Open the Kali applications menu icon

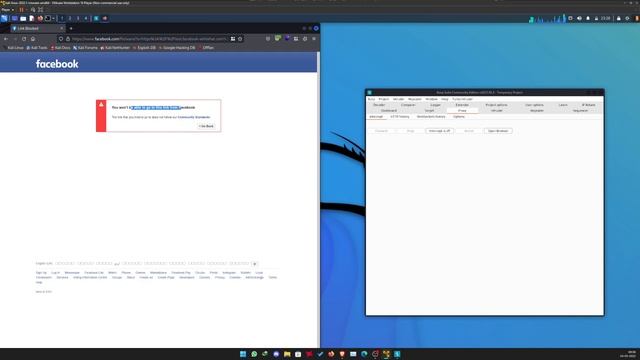4,18
